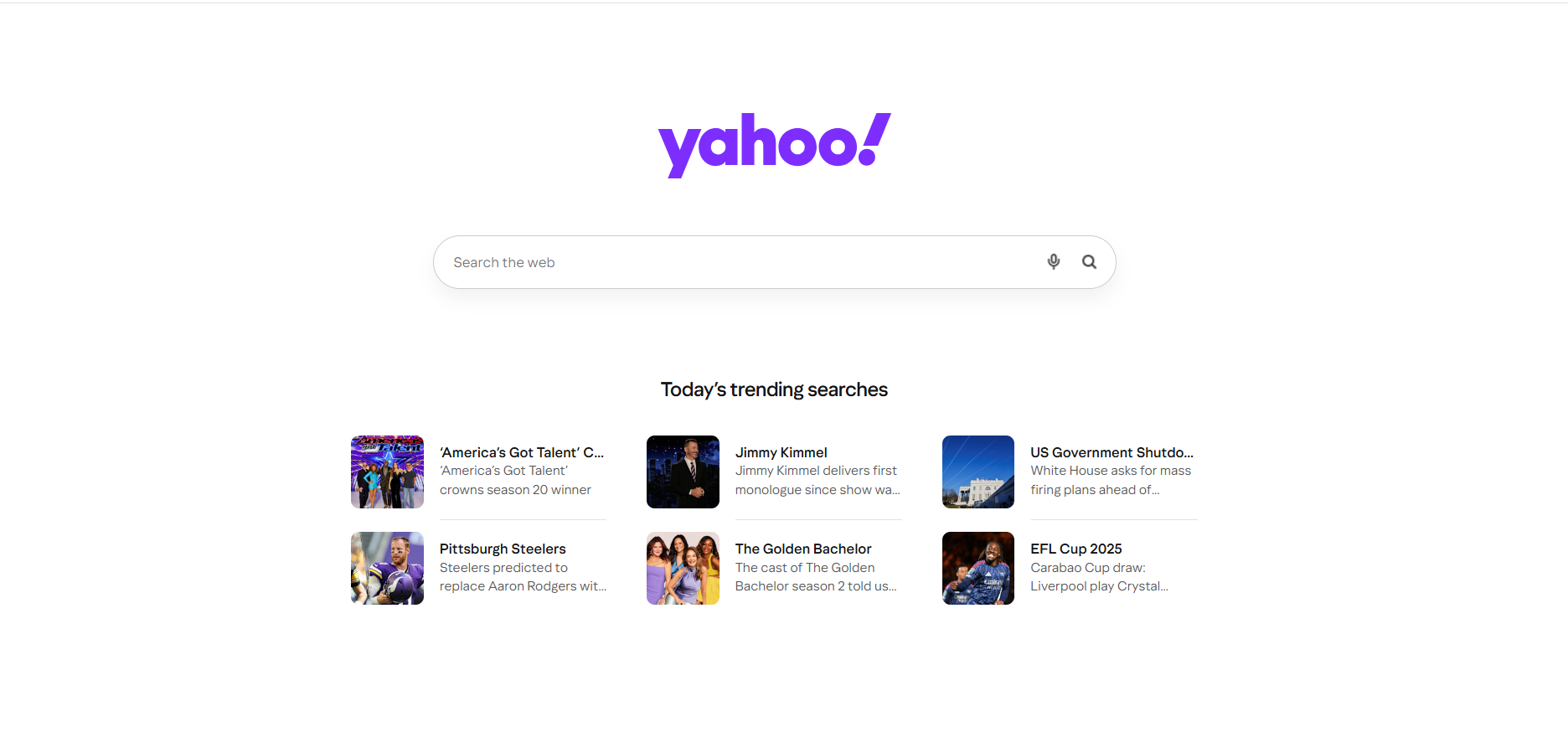Image resolution: width=1568 pixels, height=732 pixels.
Task: Click the Yahoo logo
Action: coord(775,145)
